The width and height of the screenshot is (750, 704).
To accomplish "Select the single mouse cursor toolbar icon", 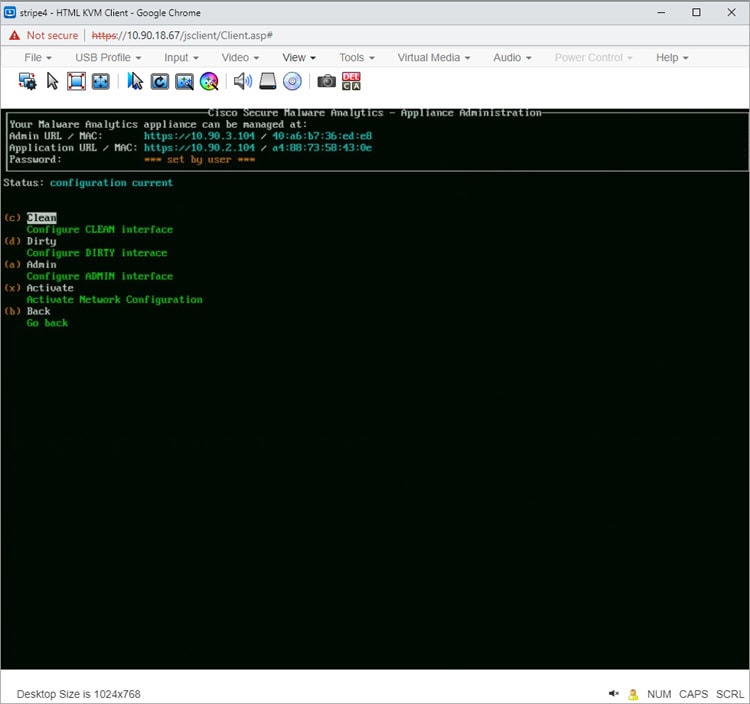I will click(52, 81).
